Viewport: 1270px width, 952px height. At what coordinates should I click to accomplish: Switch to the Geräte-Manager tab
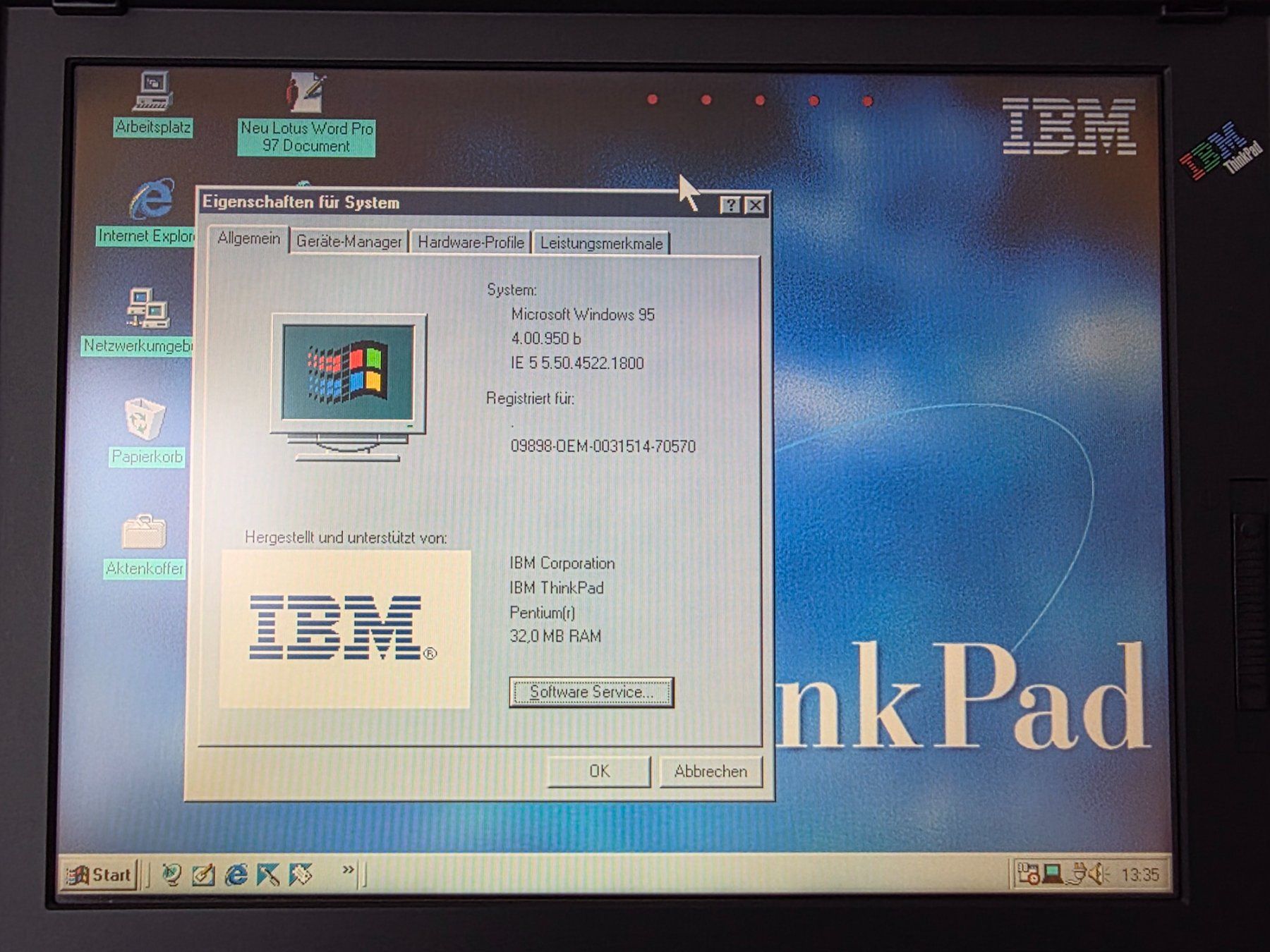pyautogui.click(x=349, y=241)
